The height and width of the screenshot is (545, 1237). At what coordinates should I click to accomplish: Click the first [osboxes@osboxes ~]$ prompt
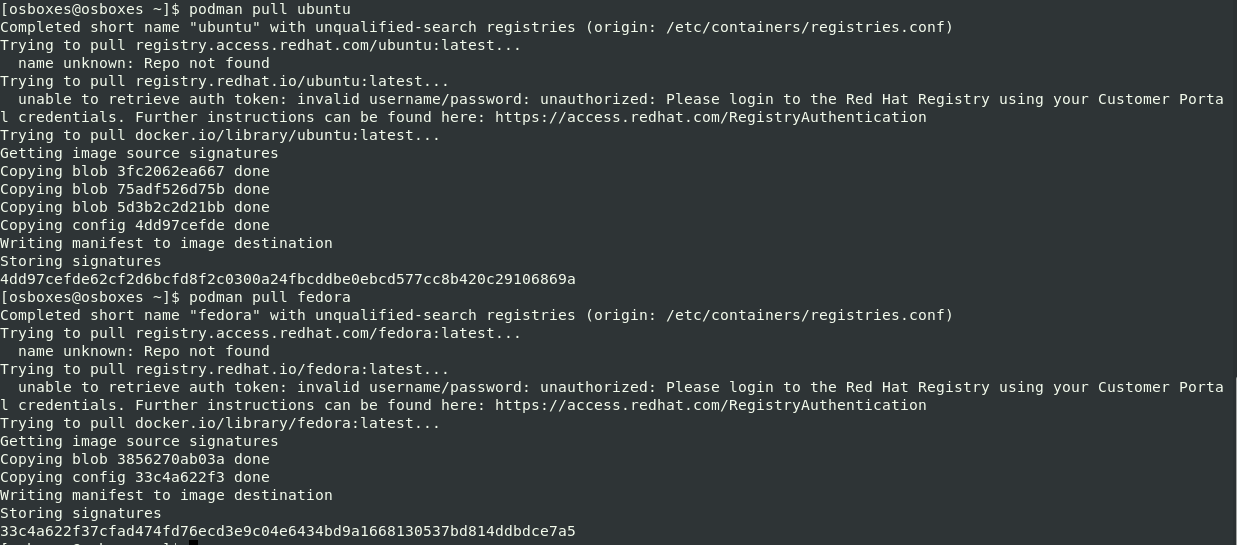(90, 9)
